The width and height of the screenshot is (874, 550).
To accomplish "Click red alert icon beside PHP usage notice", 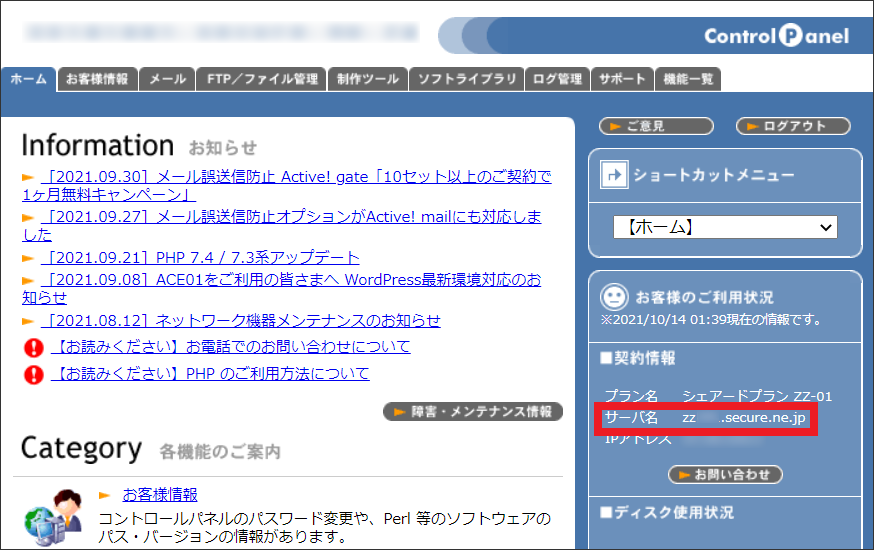I will (x=34, y=375).
